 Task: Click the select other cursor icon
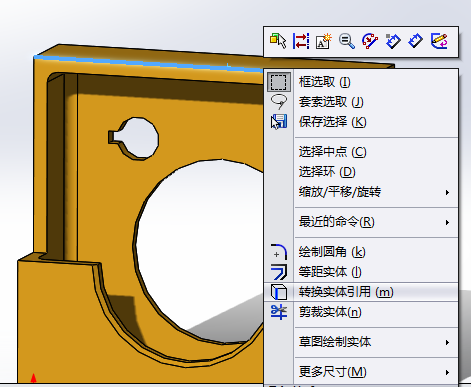tap(278, 41)
